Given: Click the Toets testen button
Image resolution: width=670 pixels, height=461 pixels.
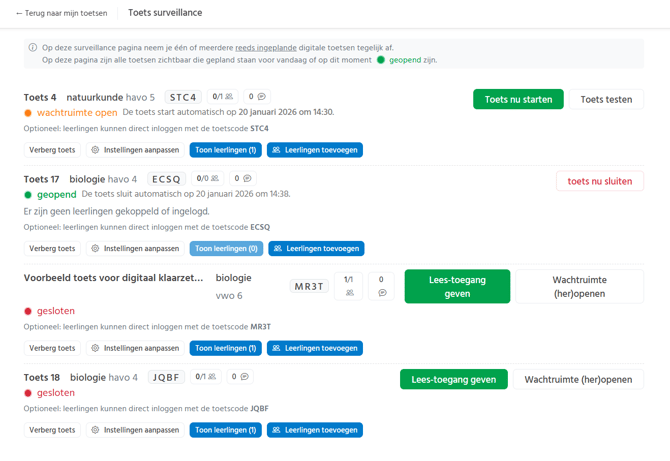Looking at the screenshot, I should 606,99.
